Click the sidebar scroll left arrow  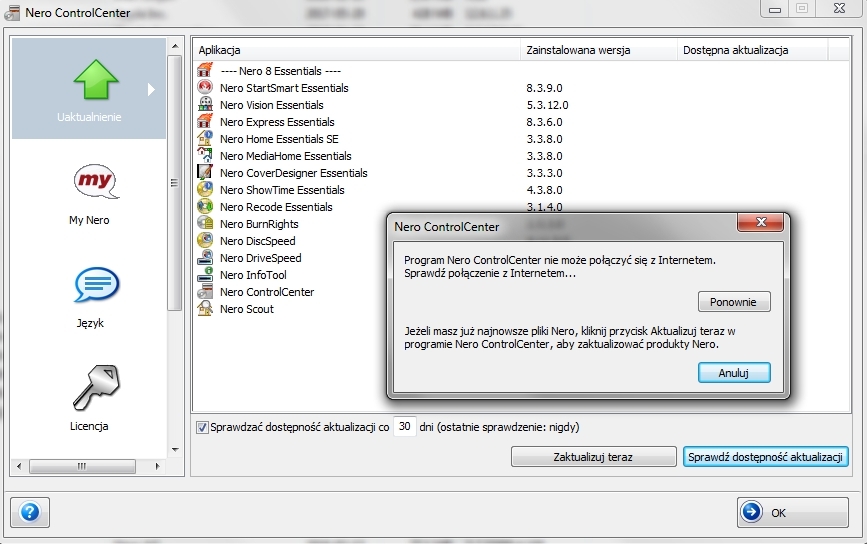[19, 467]
